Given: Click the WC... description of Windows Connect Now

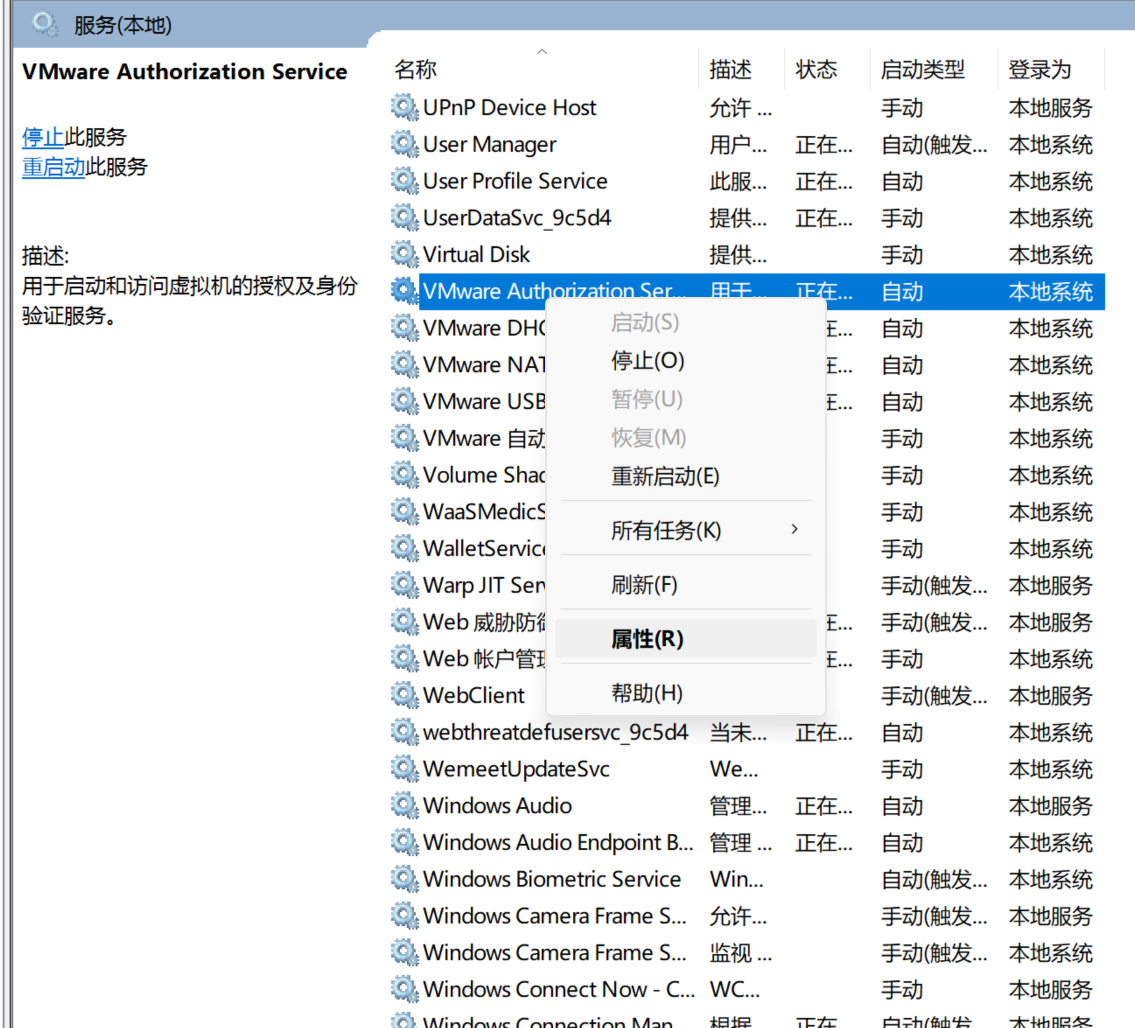Looking at the screenshot, I should click(735, 989).
